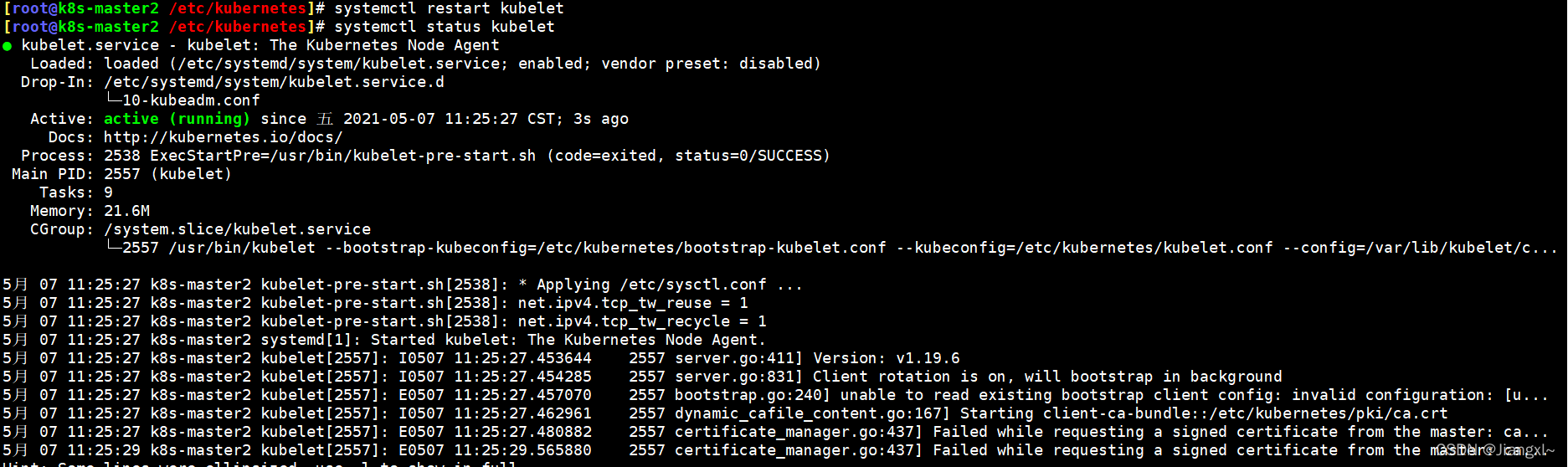Click the green active status dot
Screen dimensions: 1568x467
(8, 46)
